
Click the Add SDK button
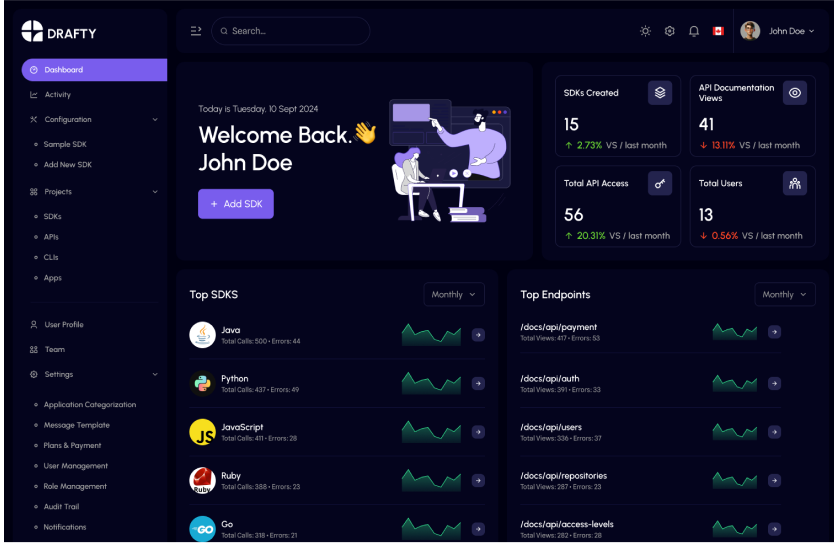pyautogui.click(x=235, y=204)
